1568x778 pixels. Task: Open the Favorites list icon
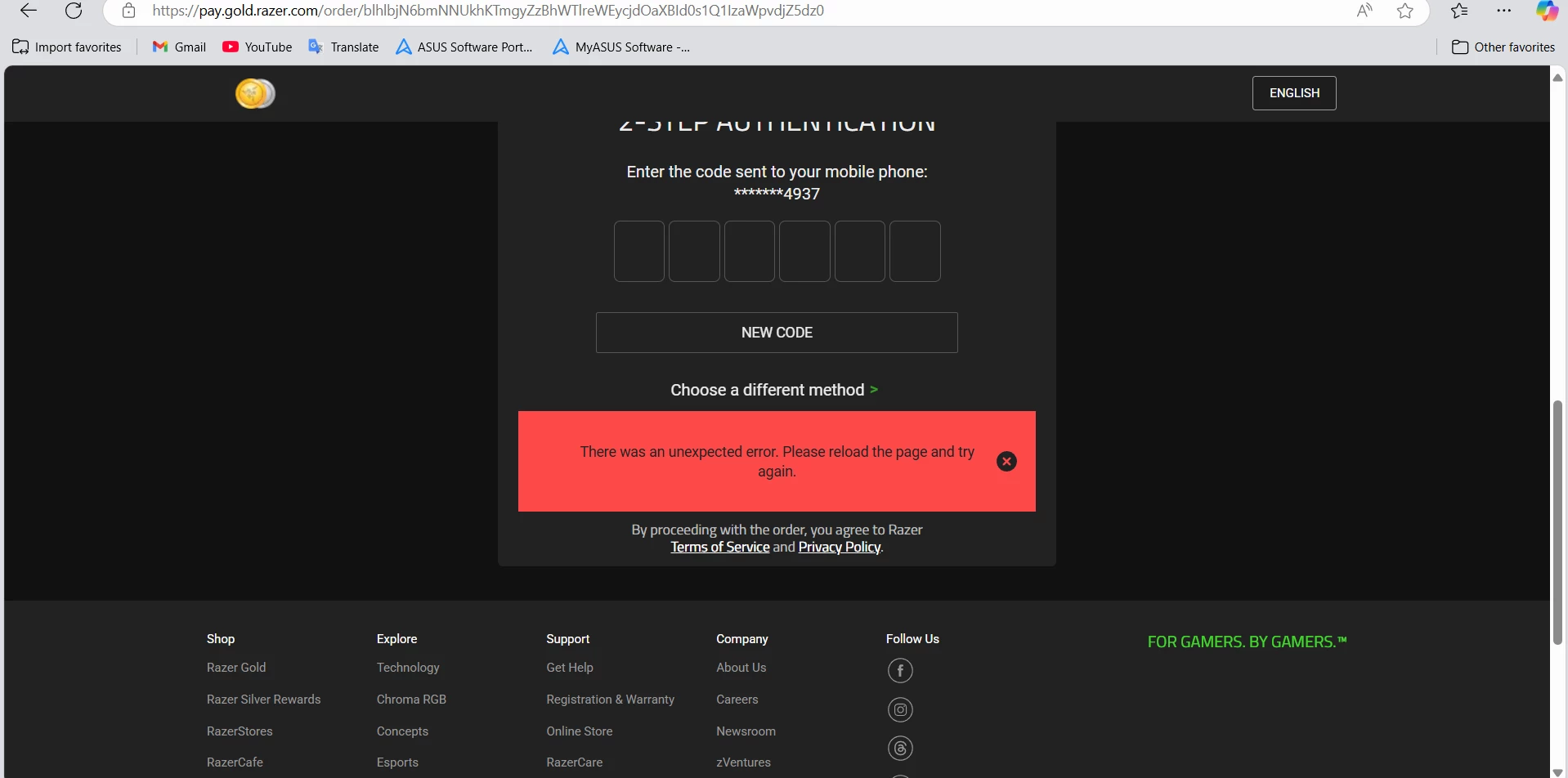[x=1459, y=11]
